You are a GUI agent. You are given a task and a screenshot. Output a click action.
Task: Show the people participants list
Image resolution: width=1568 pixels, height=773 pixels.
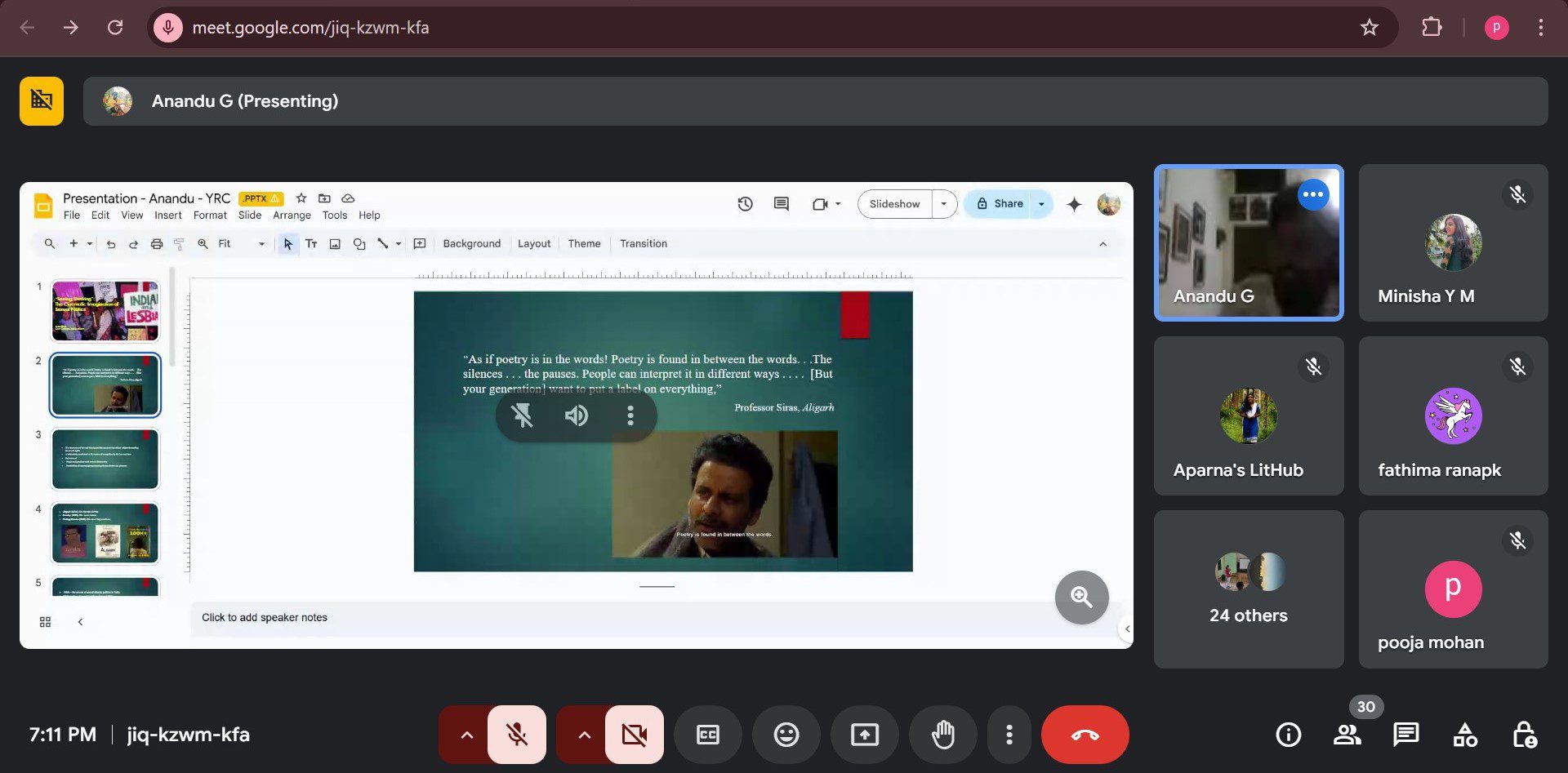coord(1347,735)
